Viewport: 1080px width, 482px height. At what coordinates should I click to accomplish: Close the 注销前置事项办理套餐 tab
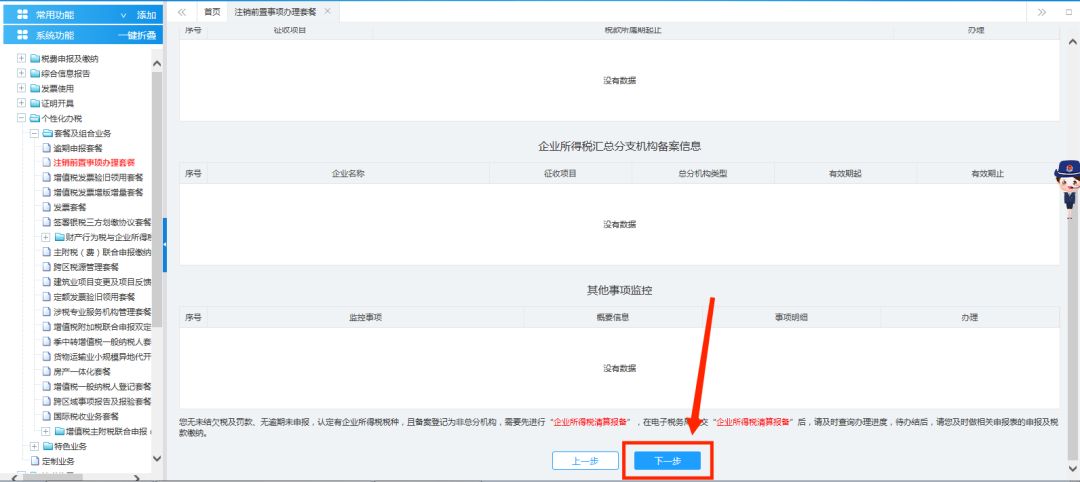[328, 11]
